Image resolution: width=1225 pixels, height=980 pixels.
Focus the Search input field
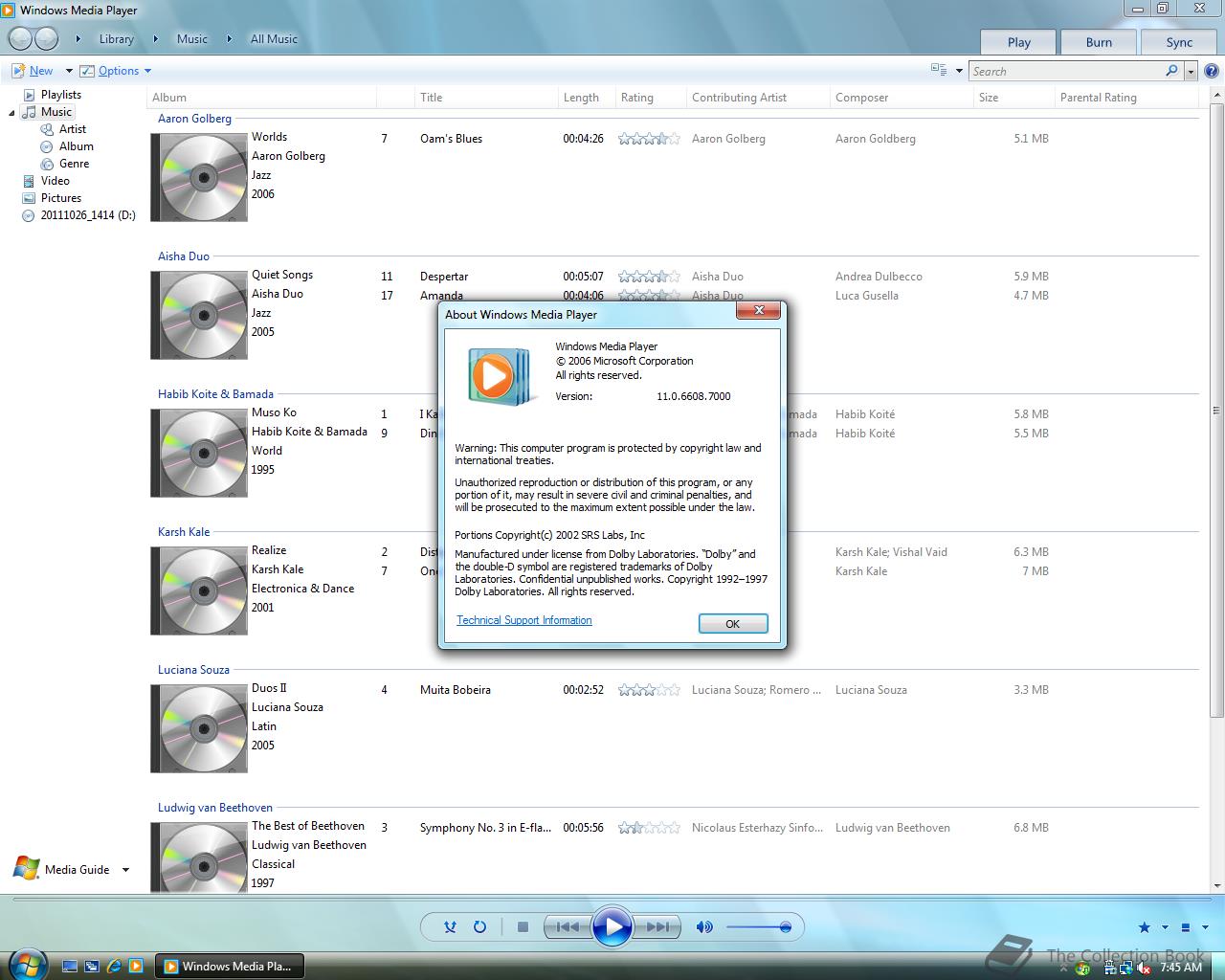coord(1065,71)
